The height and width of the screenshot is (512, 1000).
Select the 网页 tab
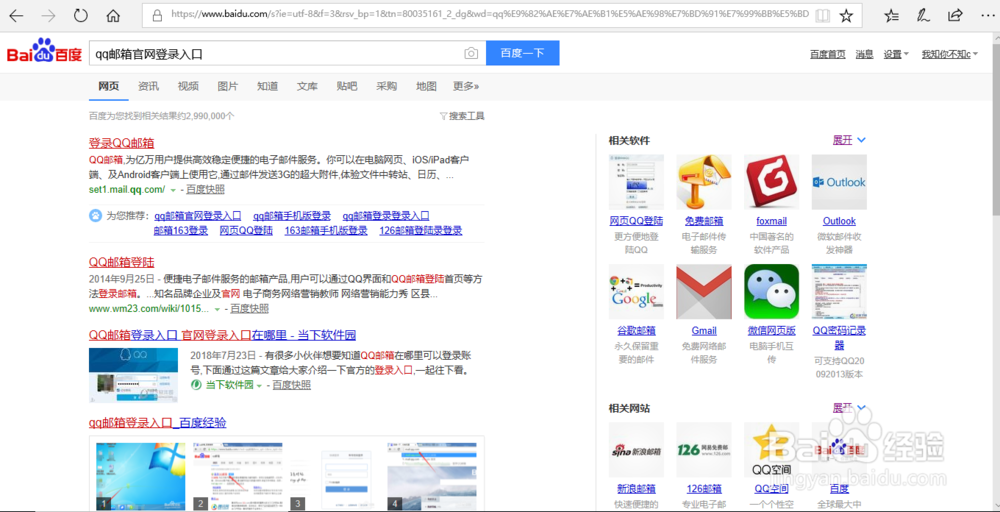108,86
